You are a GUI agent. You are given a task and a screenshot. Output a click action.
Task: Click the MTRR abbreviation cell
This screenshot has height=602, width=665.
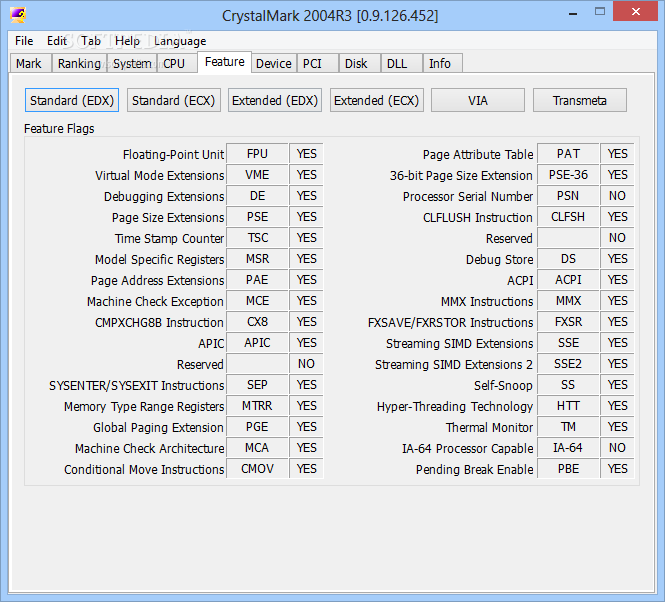coord(257,406)
